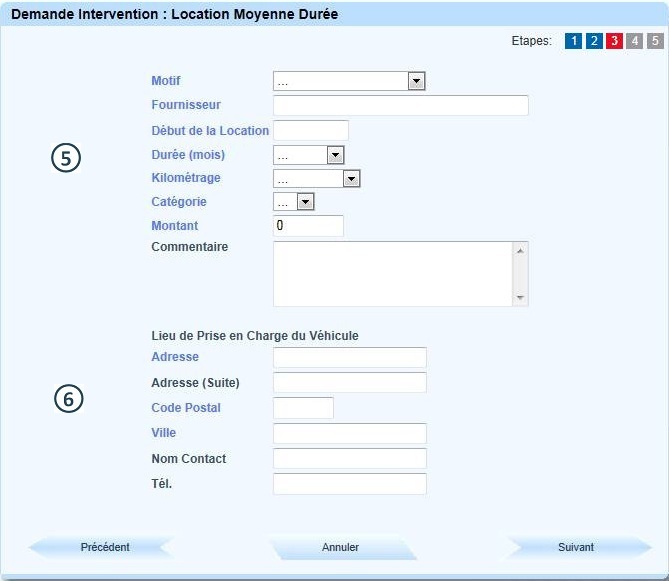Select the Nom Contact field
The height and width of the screenshot is (581, 669).
pos(349,459)
